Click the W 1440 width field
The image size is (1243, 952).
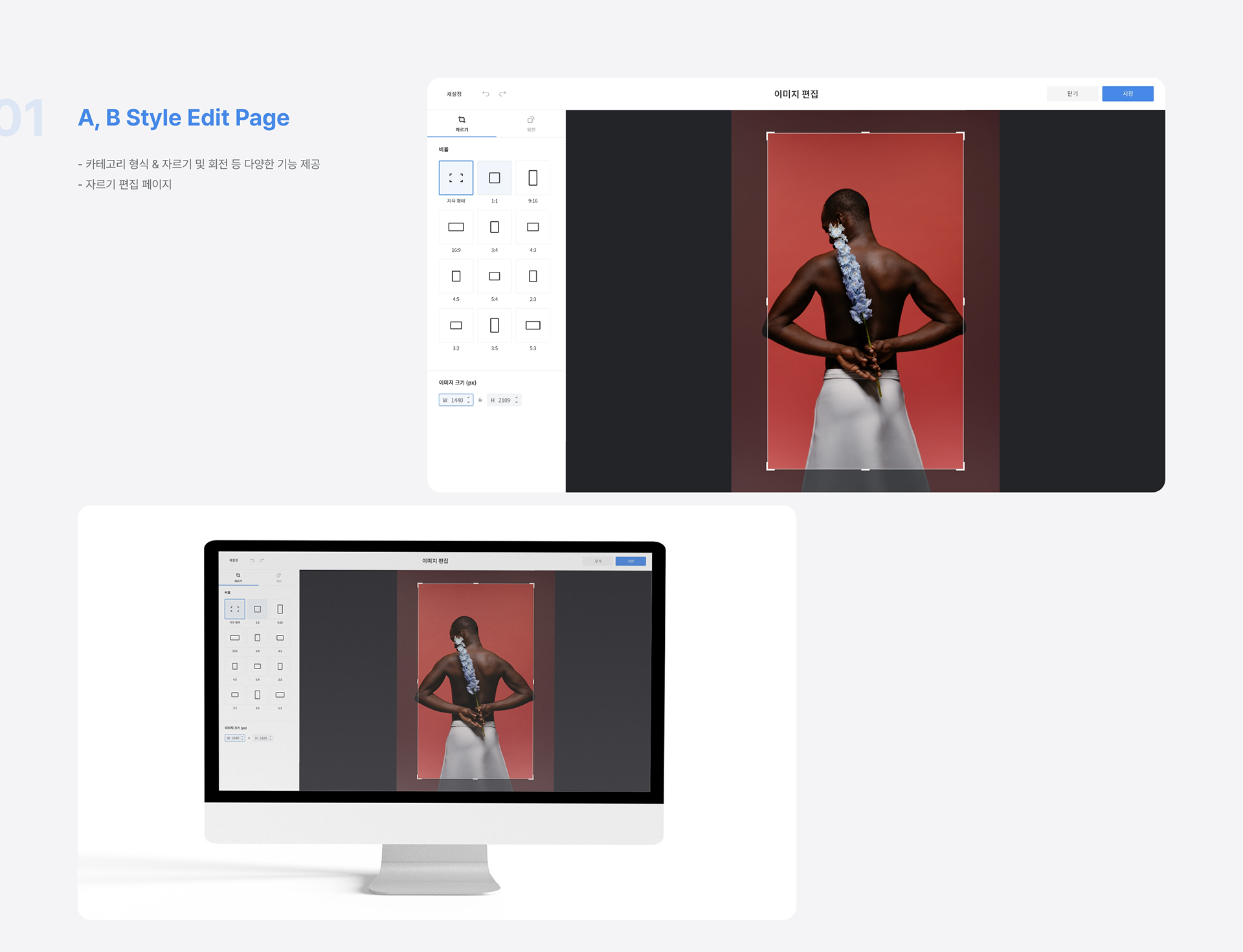[455, 400]
